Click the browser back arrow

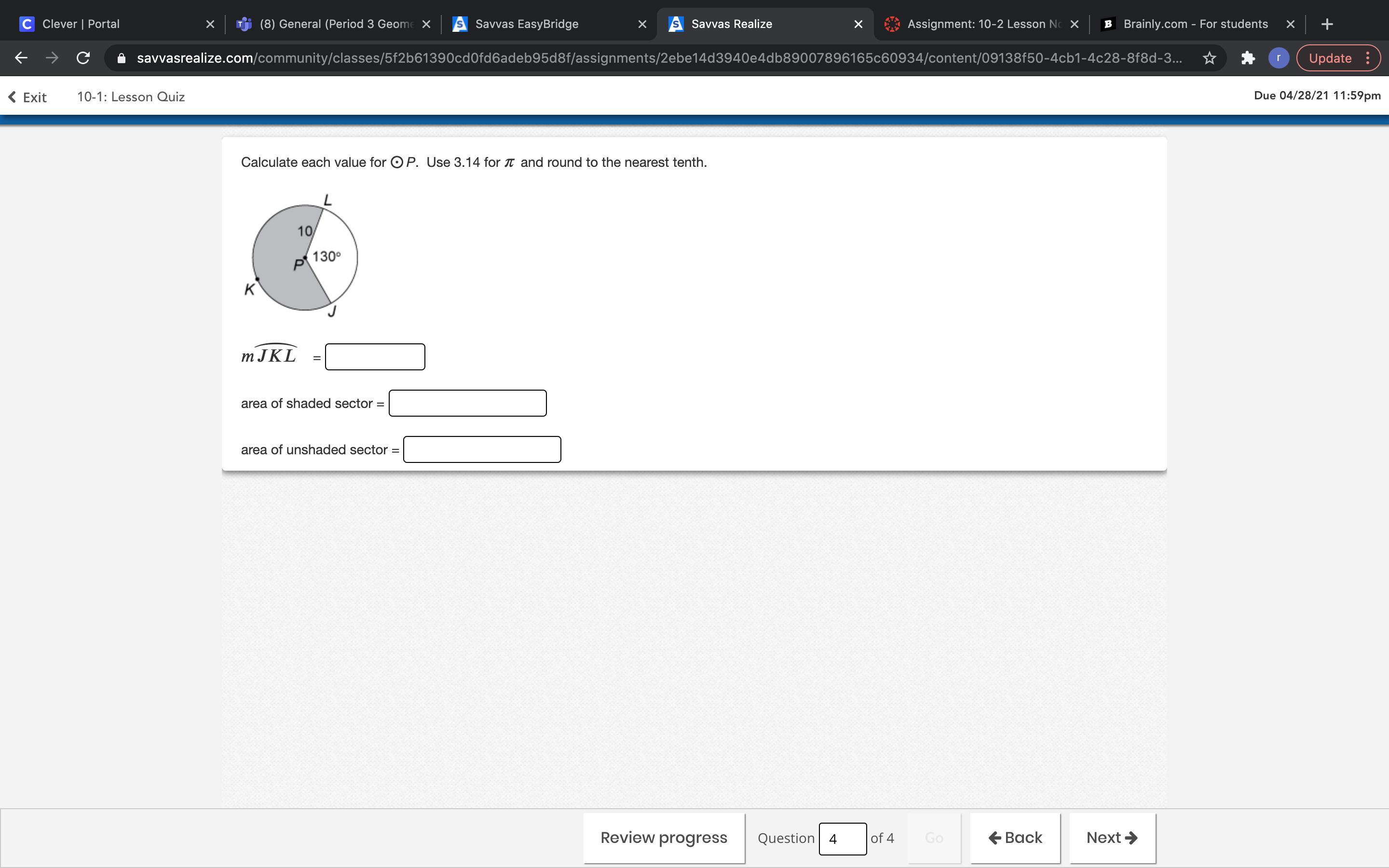[x=21, y=58]
